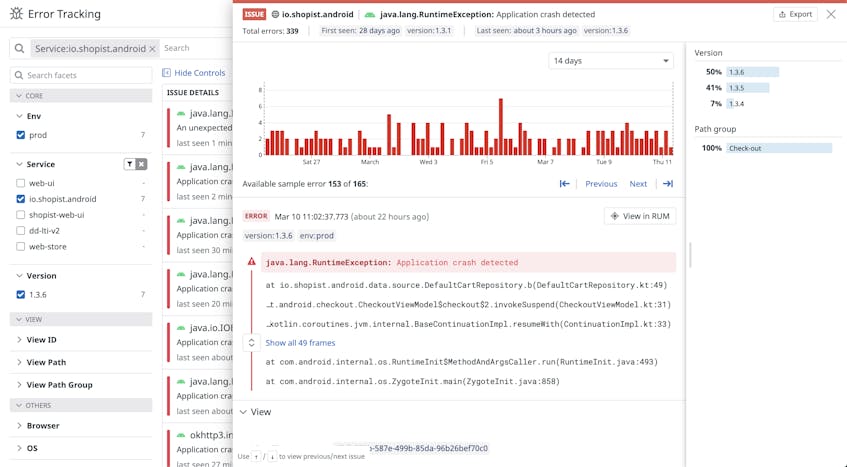Click the DefaultCartRepository.kt:49 stack frame

(467, 285)
